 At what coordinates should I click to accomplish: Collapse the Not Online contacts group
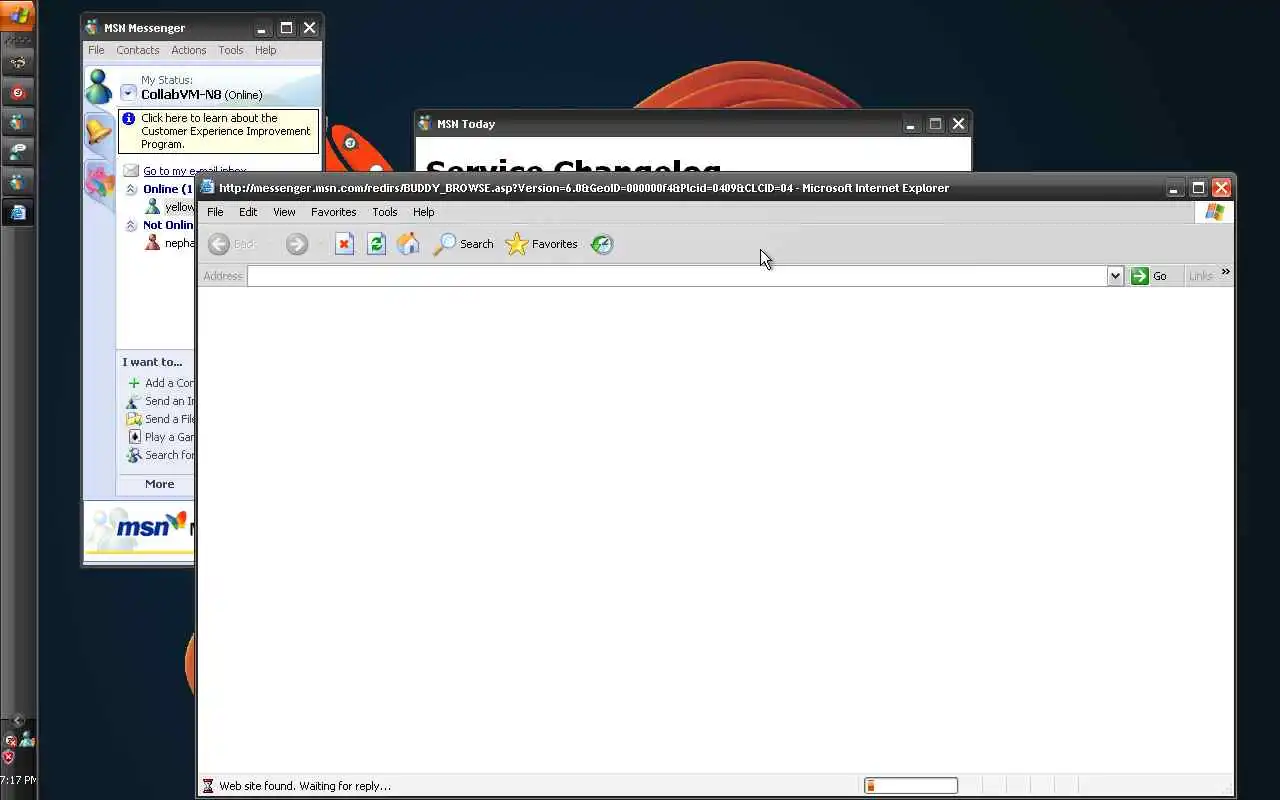[131, 225]
